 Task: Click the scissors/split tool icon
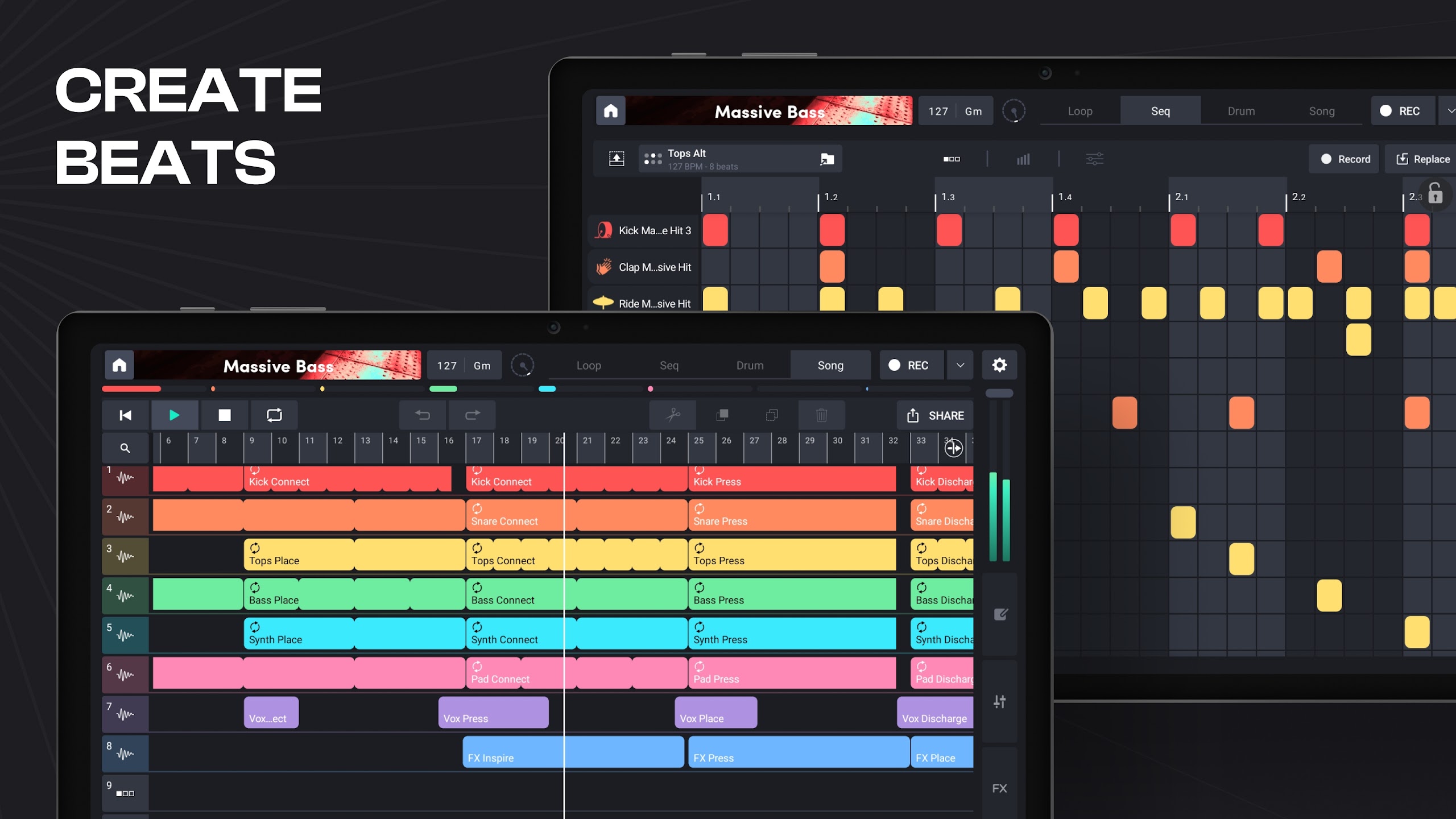click(673, 414)
